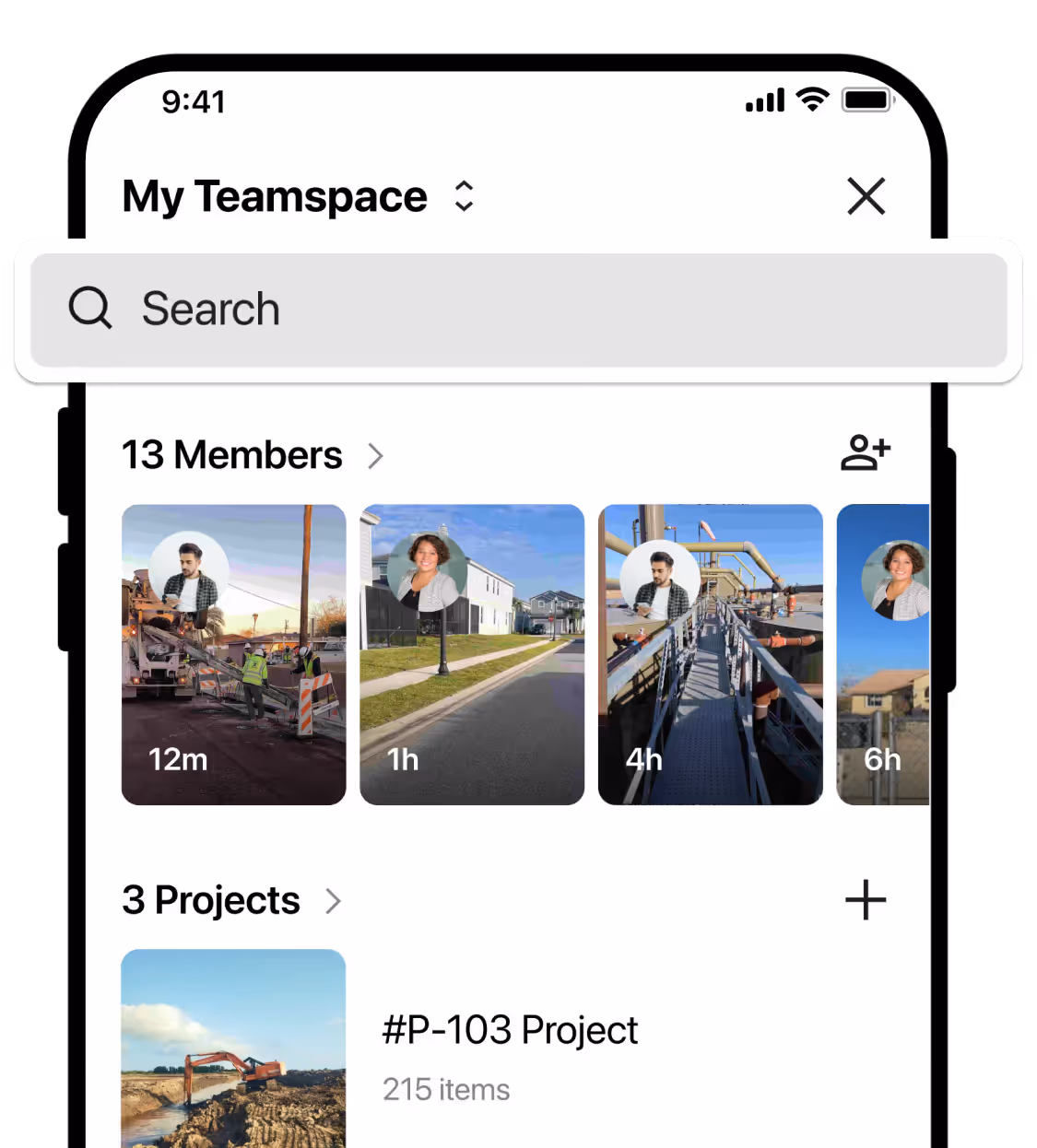Open the 4h member photo card

tap(711, 654)
